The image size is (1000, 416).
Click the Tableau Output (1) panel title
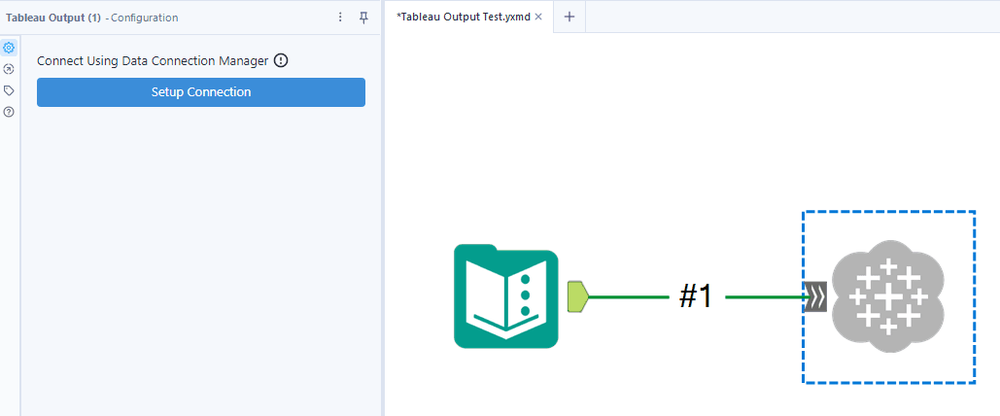click(x=53, y=18)
